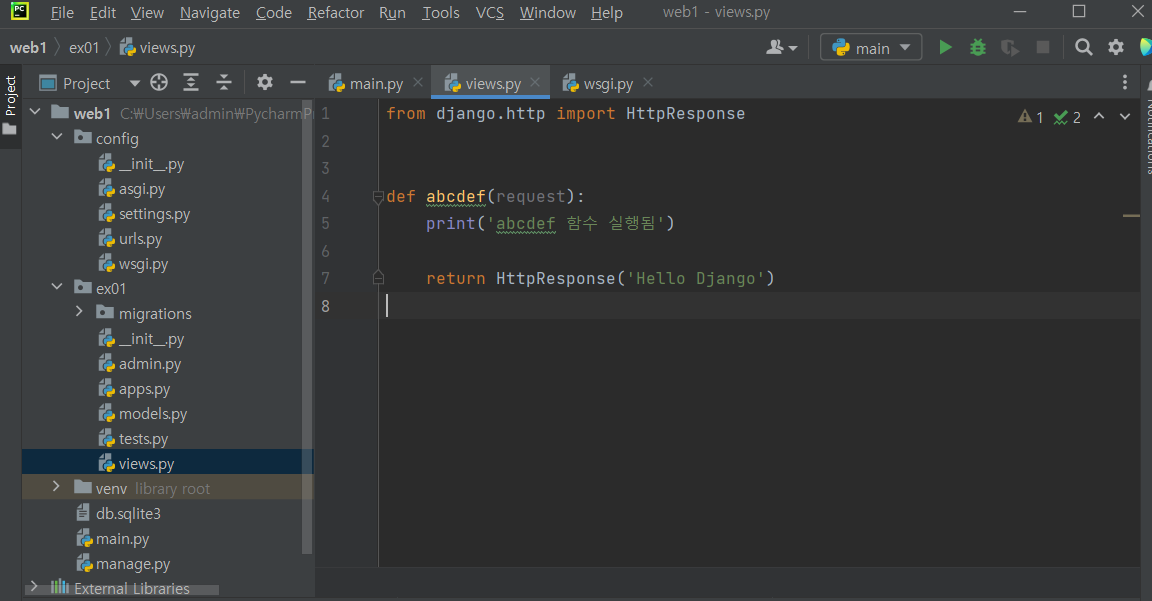The height and width of the screenshot is (601, 1152).
Task: Toggle the Project sidebar tool button
Action: (x=10, y=105)
